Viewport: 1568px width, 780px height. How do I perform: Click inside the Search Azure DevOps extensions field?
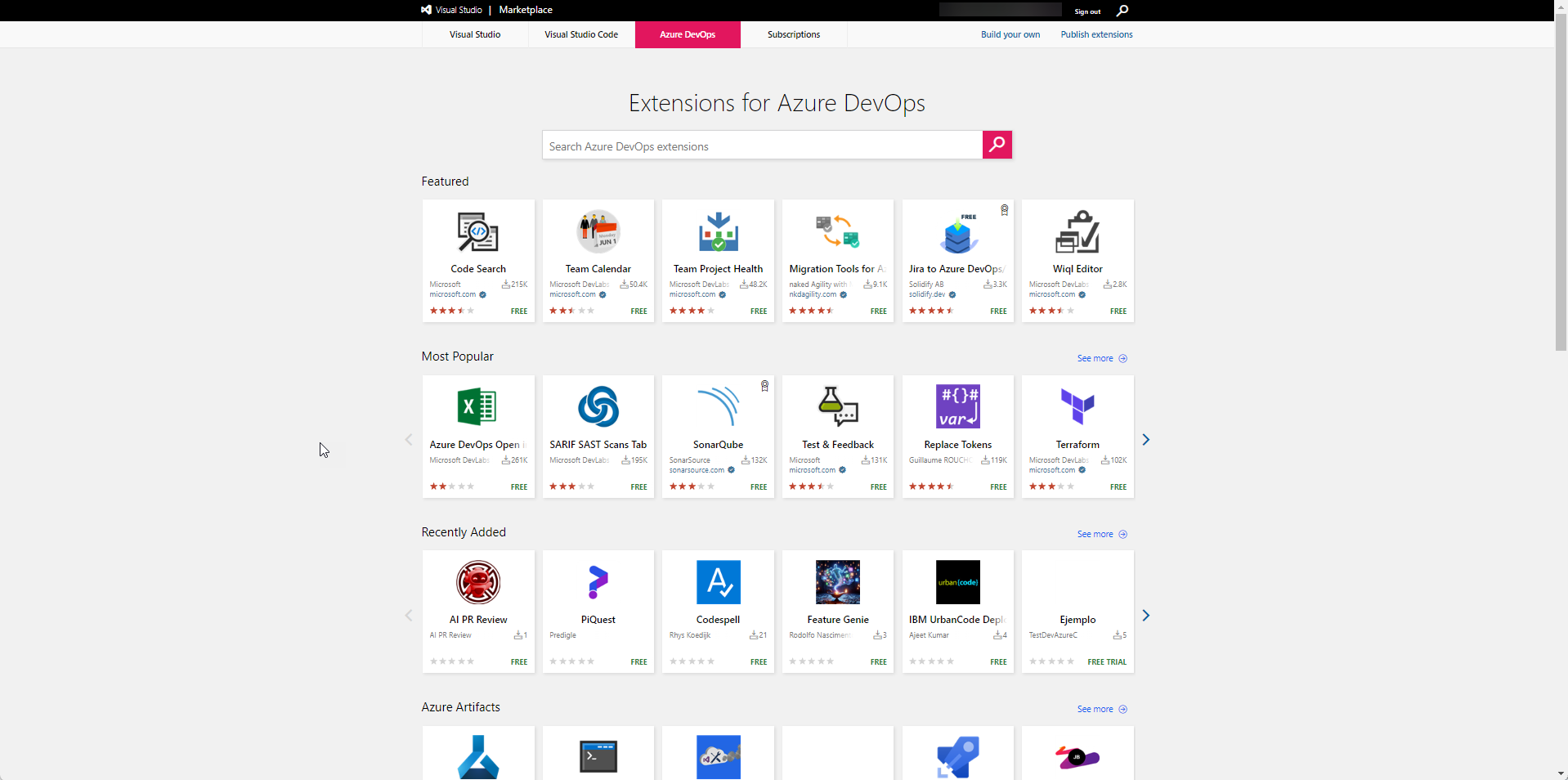click(x=760, y=146)
